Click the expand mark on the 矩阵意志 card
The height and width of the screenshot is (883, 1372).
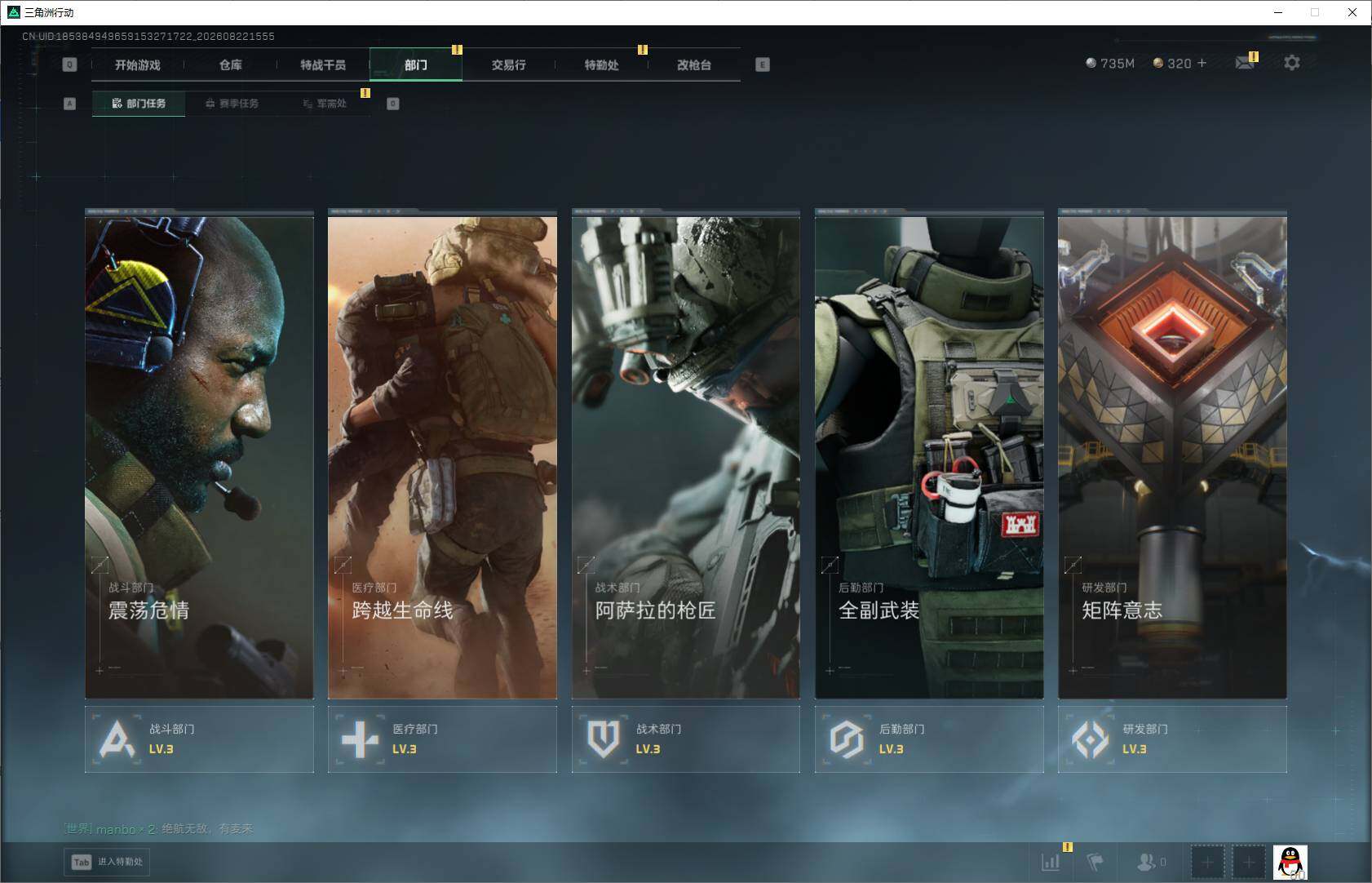1073,564
